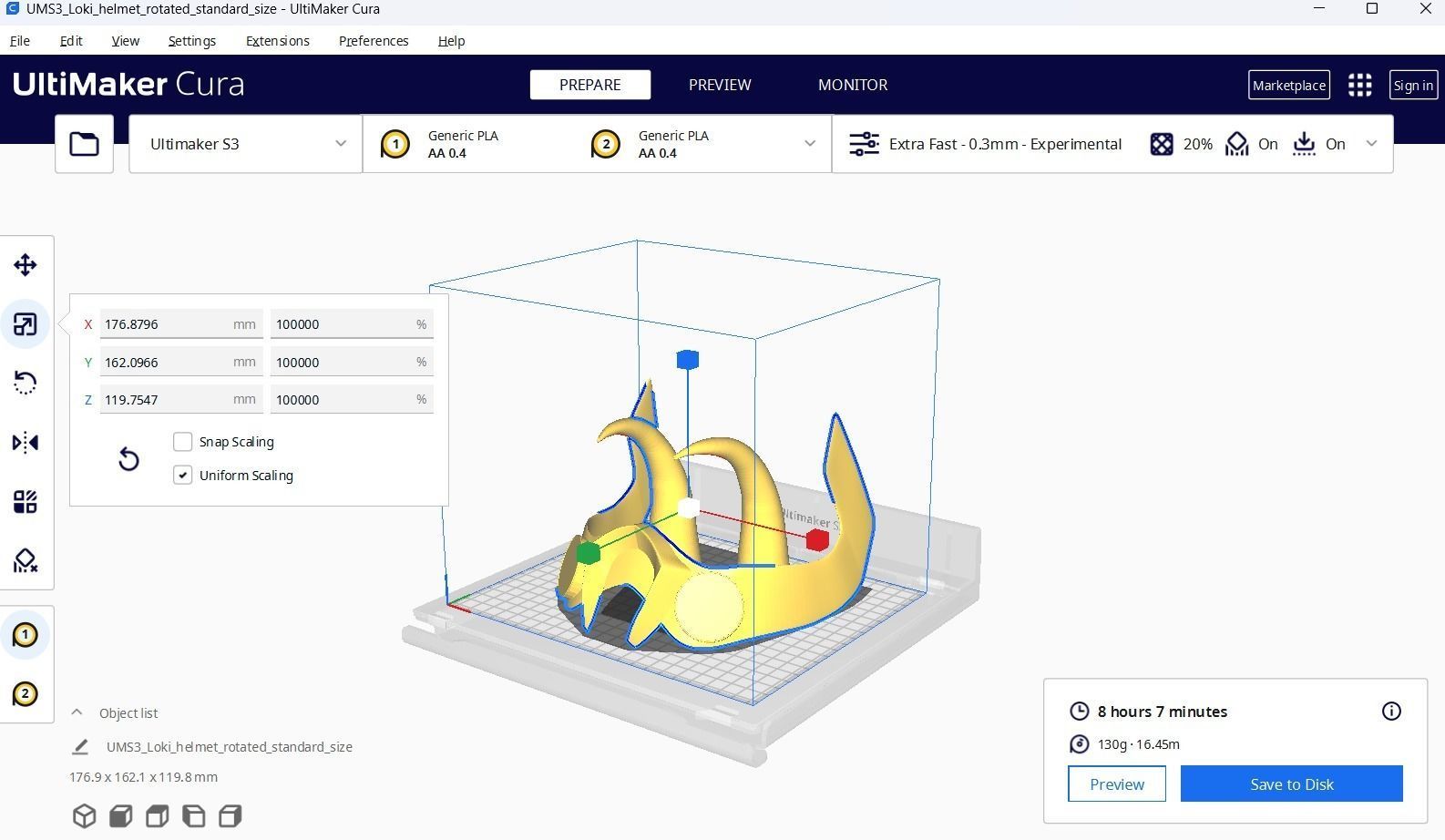Switch to left view cube icon

pos(194,815)
